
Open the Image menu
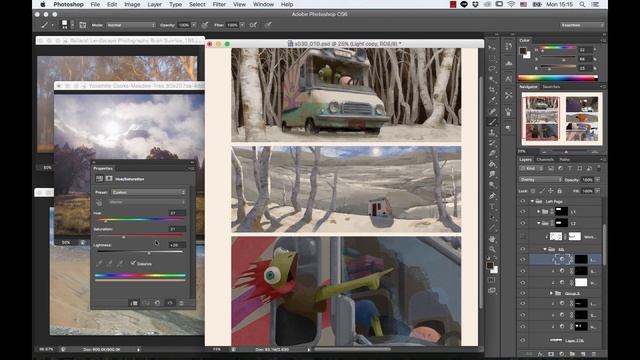coord(132,4)
